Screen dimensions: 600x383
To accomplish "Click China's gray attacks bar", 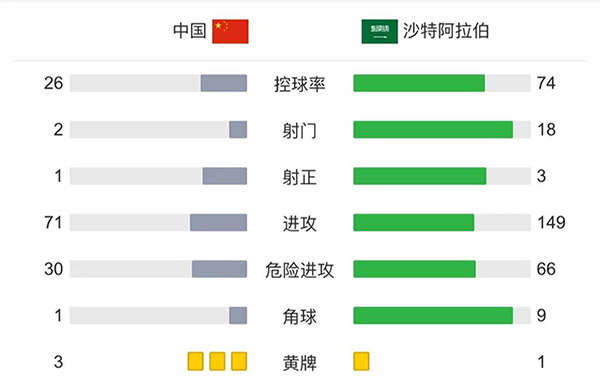I will pyautogui.click(x=218, y=223).
